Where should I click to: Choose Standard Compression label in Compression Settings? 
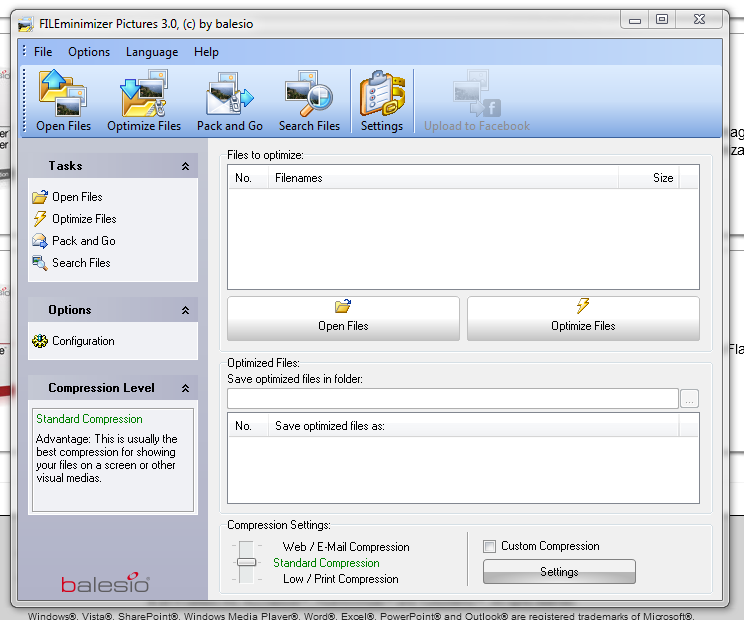pos(326,563)
